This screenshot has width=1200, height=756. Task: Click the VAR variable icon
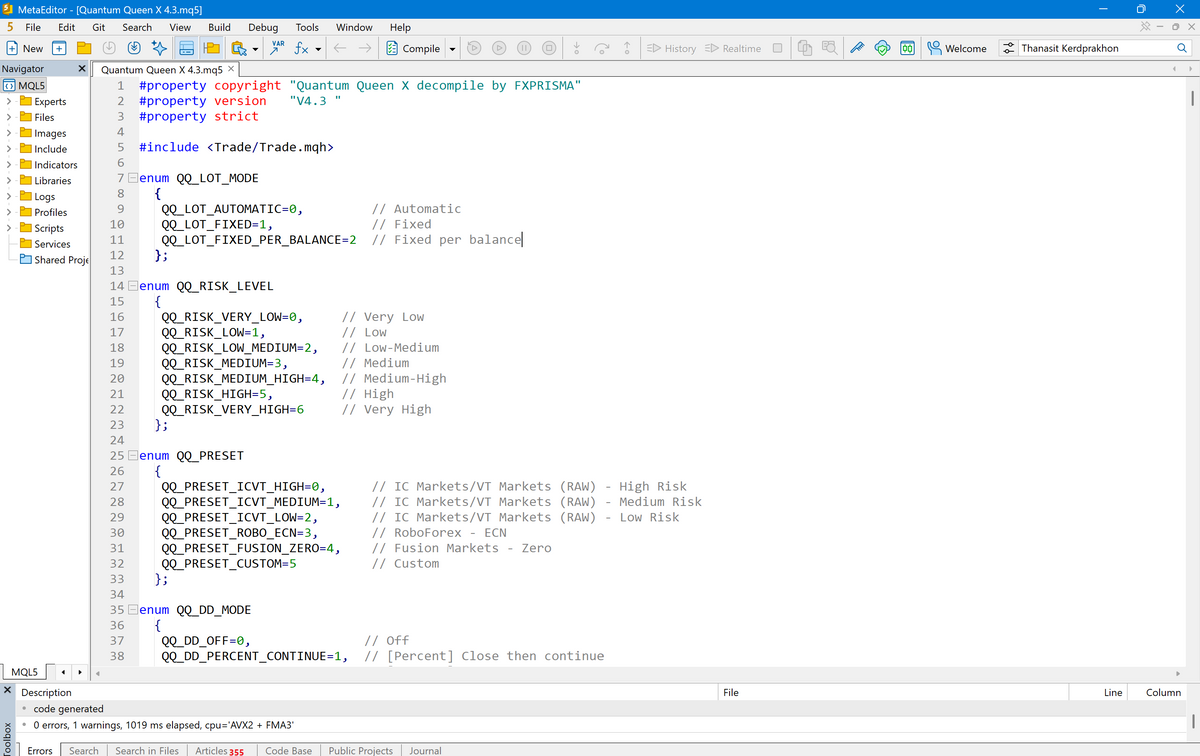coord(278,48)
